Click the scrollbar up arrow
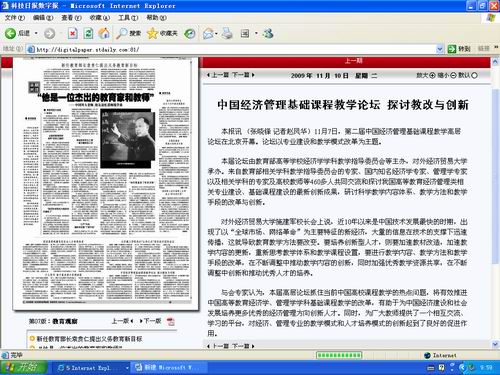 pos(495,62)
